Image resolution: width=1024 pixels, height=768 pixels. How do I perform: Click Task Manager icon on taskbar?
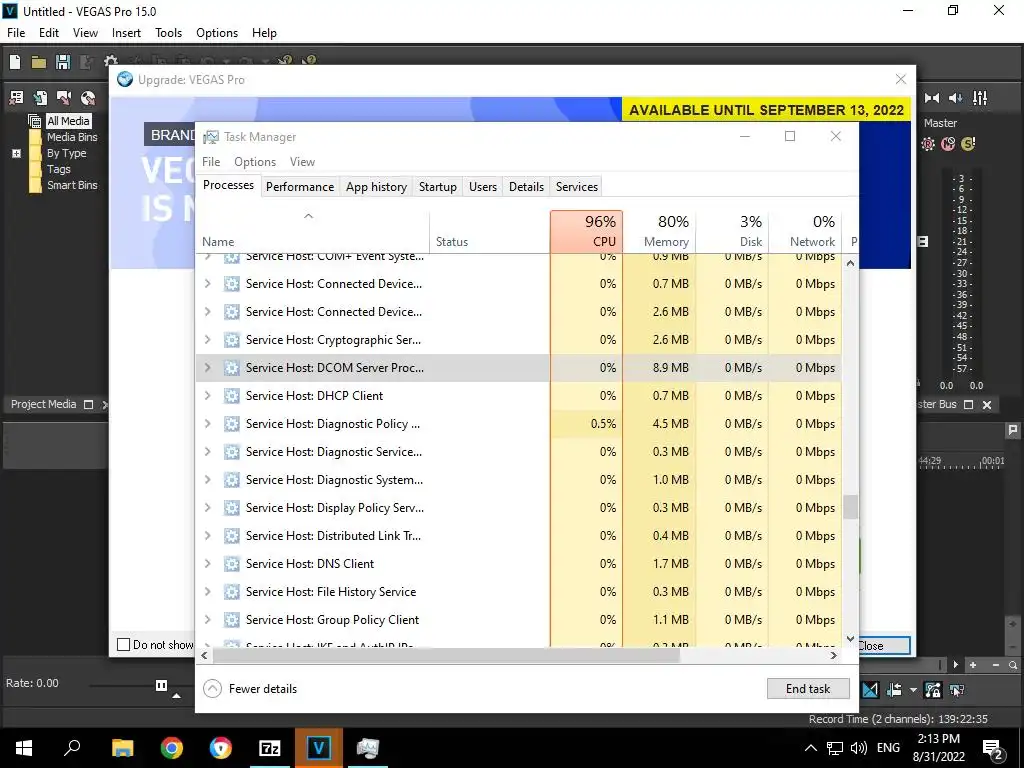click(368, 748)
